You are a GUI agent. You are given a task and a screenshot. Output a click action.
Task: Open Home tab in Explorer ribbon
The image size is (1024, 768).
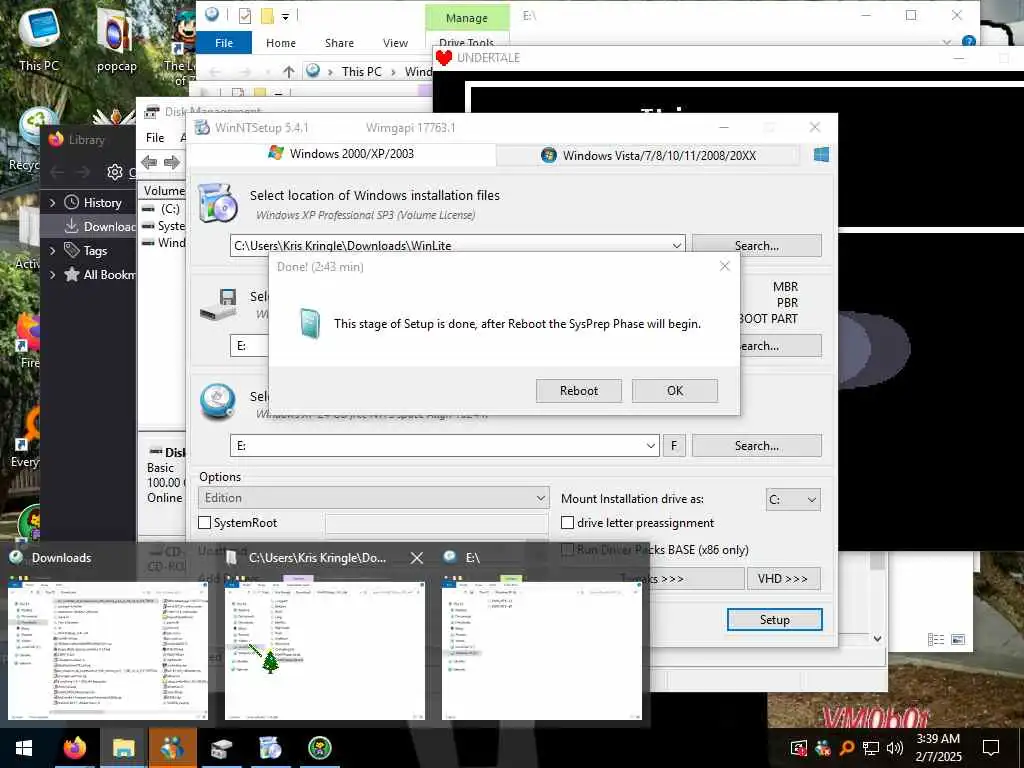(x=281, y=43)
